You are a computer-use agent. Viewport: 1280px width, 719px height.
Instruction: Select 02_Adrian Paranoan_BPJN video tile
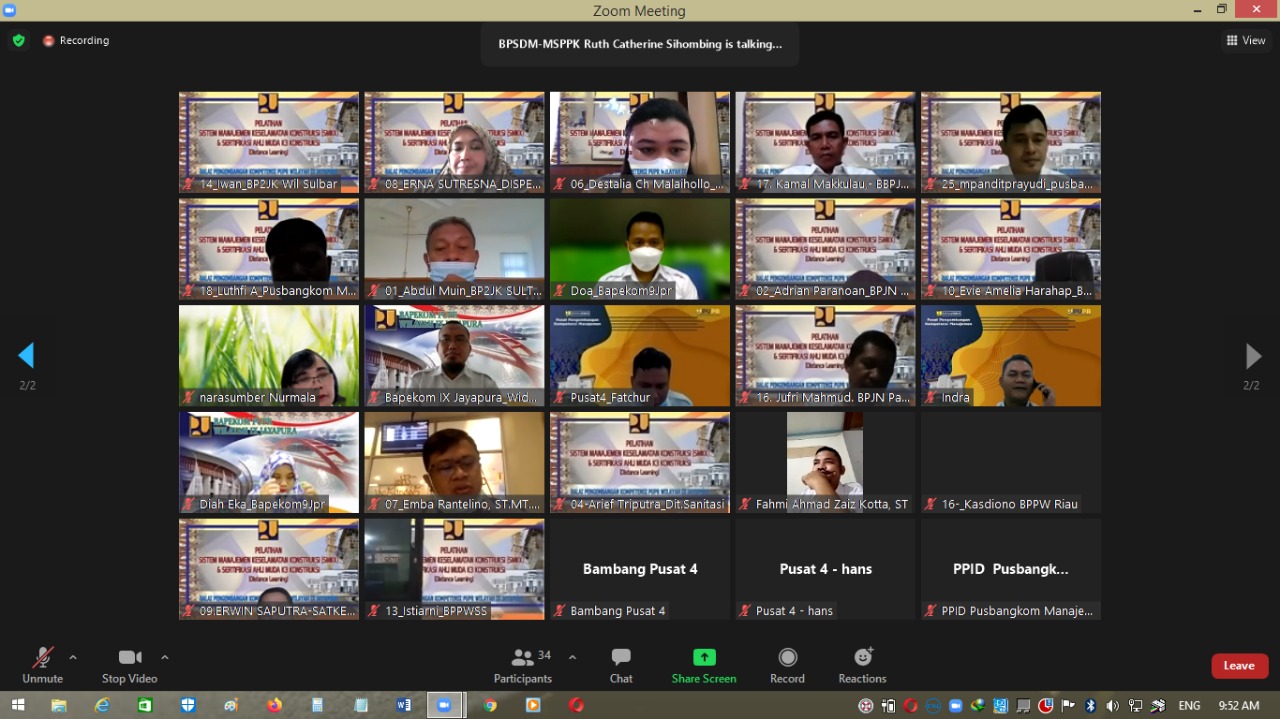point(825,249)
